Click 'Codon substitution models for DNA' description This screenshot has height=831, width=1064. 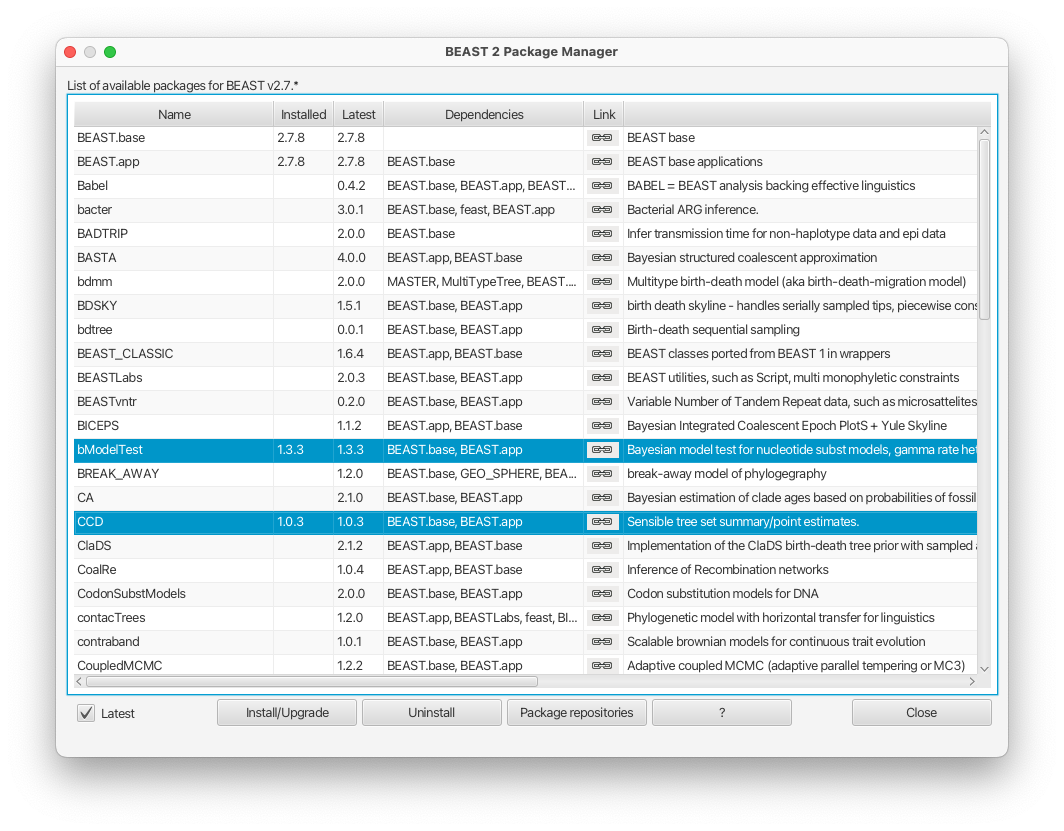(723, 594)
